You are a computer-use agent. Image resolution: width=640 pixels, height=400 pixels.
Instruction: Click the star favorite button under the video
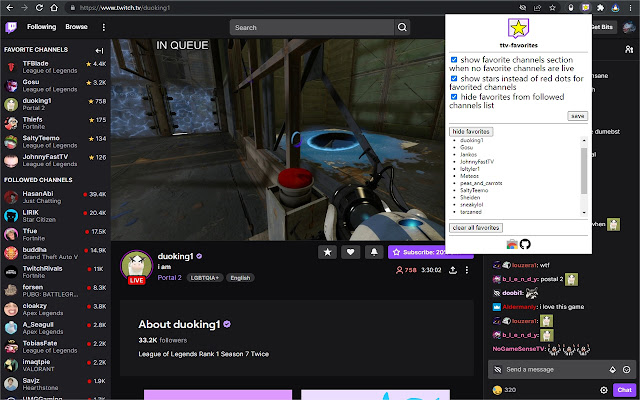[x=327, y=252]
